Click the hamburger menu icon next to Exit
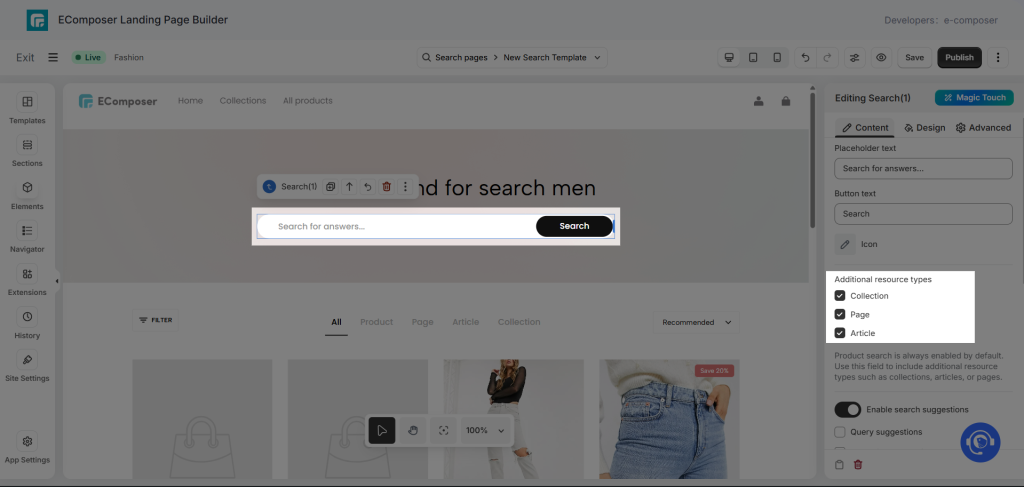Image resolution: width=1024 pixels, height=487 pixels. (53, 57)
